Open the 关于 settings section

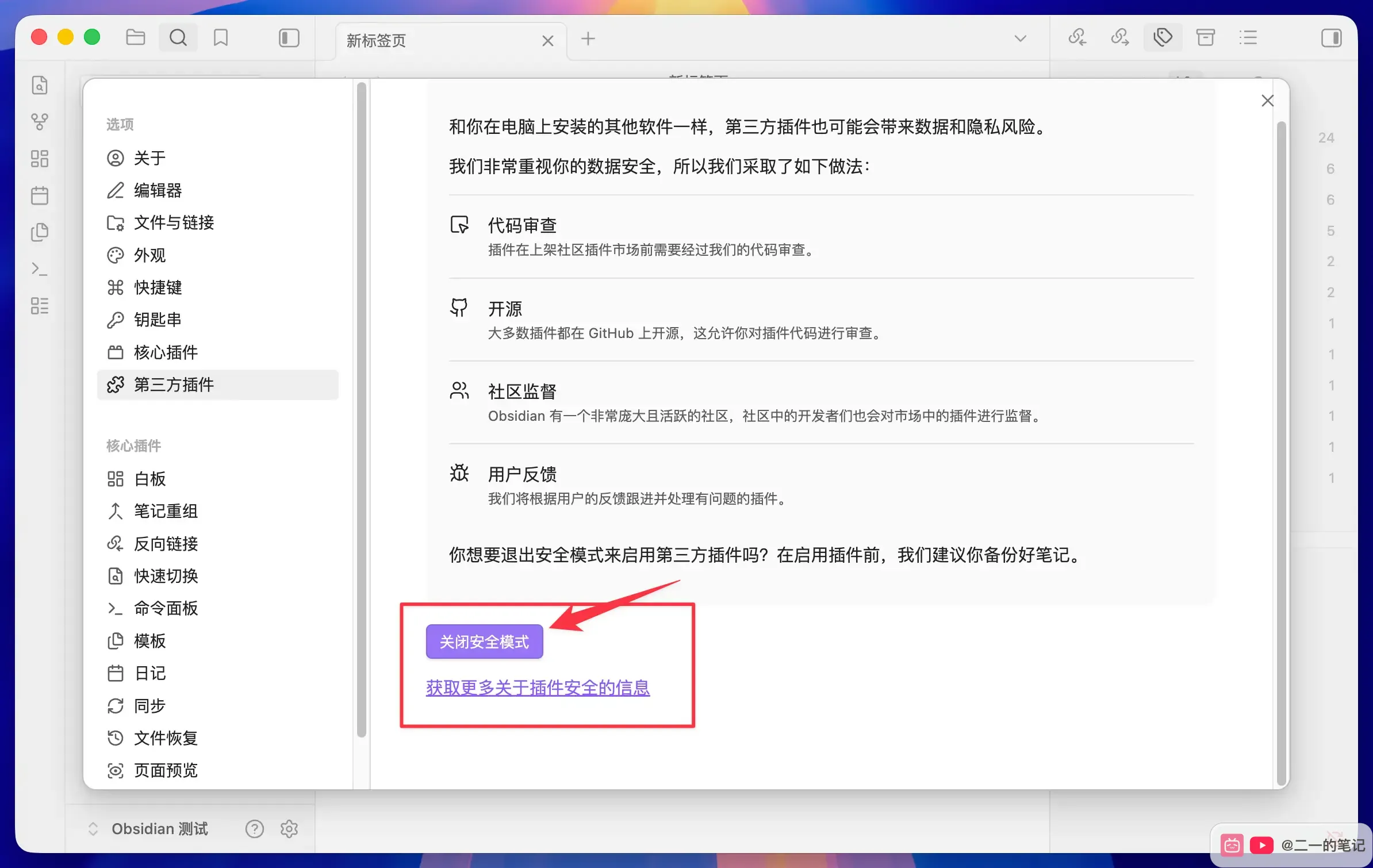tap(218, 158)
